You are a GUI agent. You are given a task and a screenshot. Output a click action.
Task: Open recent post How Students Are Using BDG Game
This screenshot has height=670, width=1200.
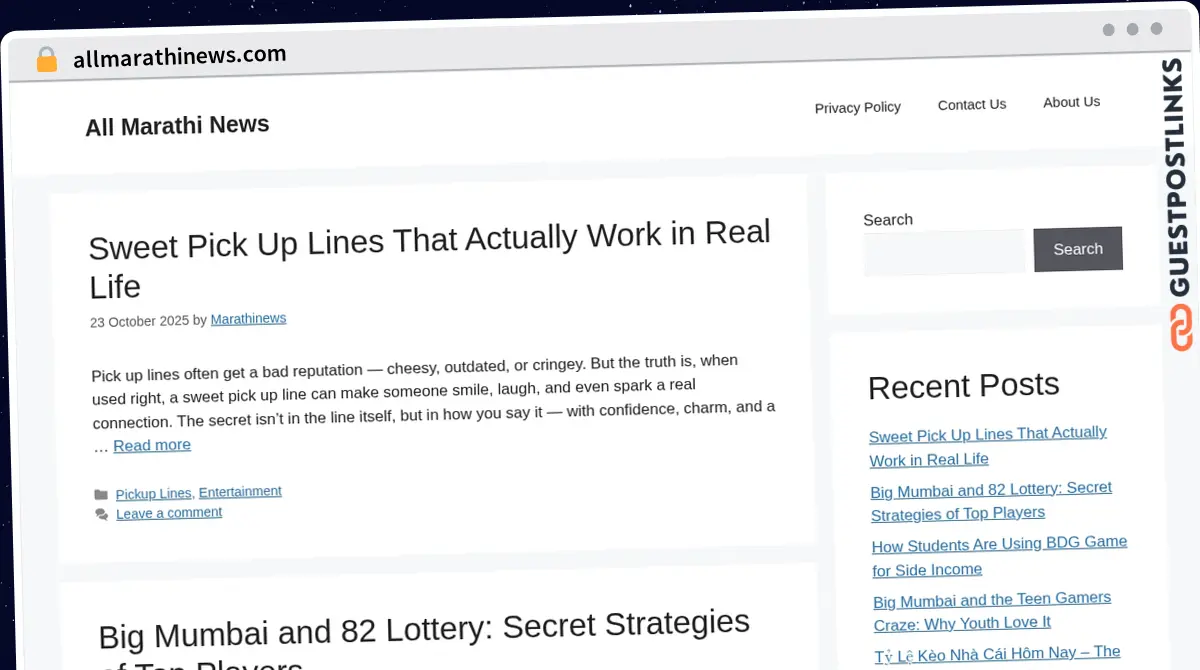pos(999,556)
